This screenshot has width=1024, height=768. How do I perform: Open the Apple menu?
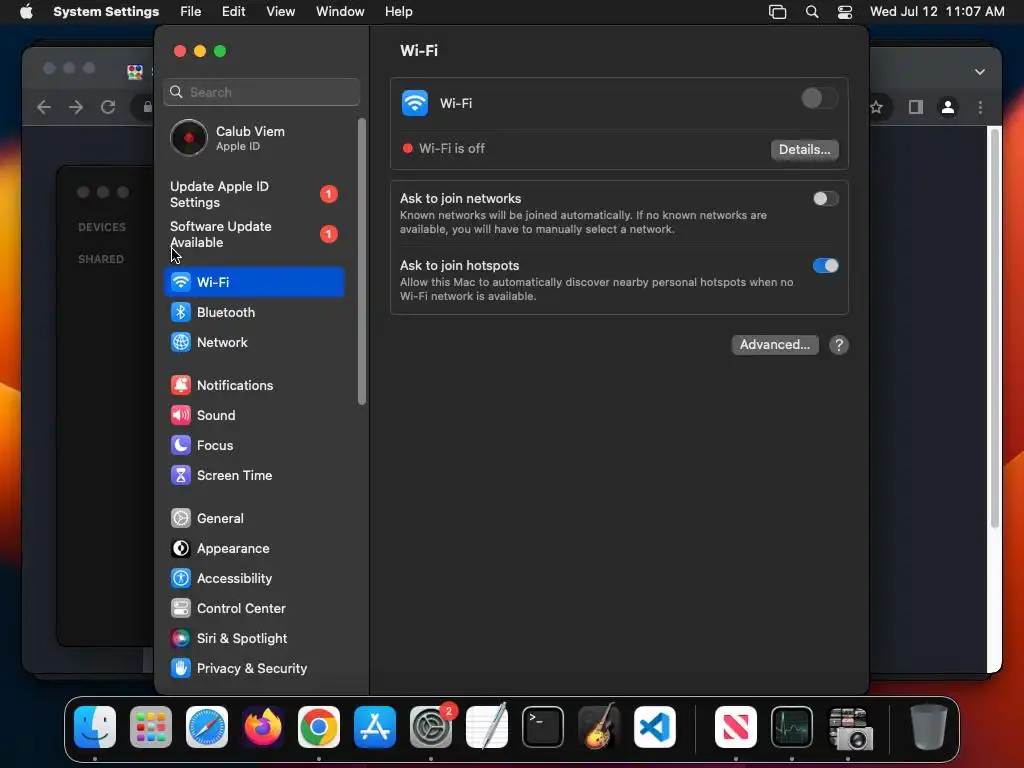point(26,12)
